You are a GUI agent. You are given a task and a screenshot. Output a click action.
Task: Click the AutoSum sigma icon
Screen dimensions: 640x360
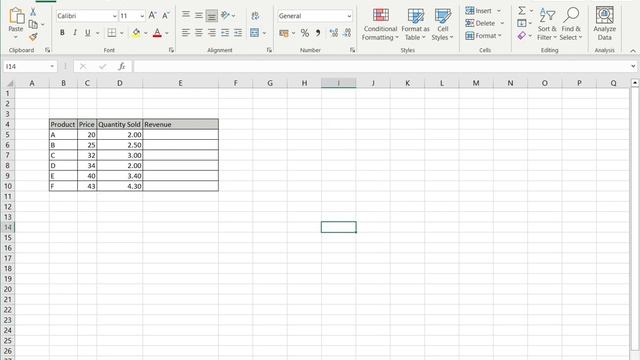(522, 11)
